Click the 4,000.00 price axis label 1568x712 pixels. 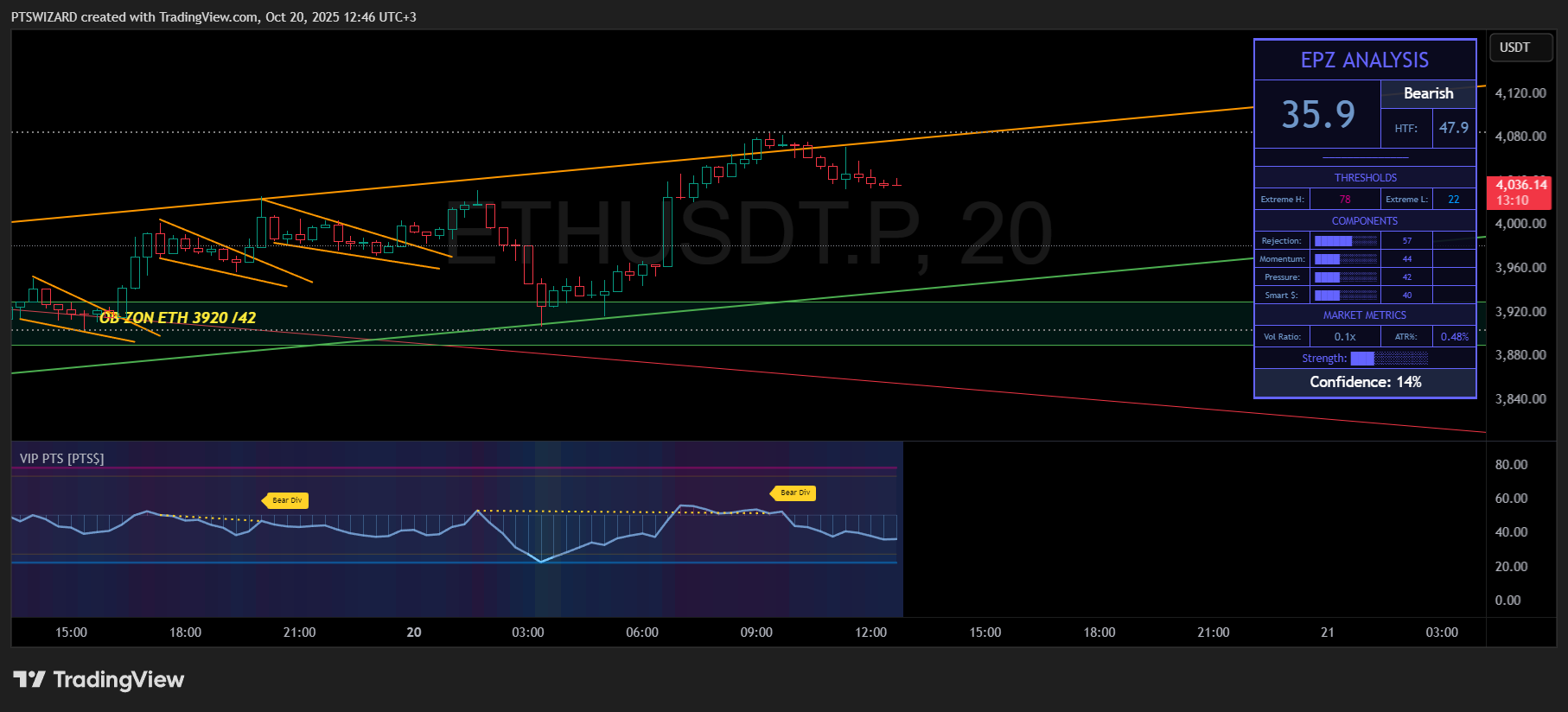[x=1520, y=224]
